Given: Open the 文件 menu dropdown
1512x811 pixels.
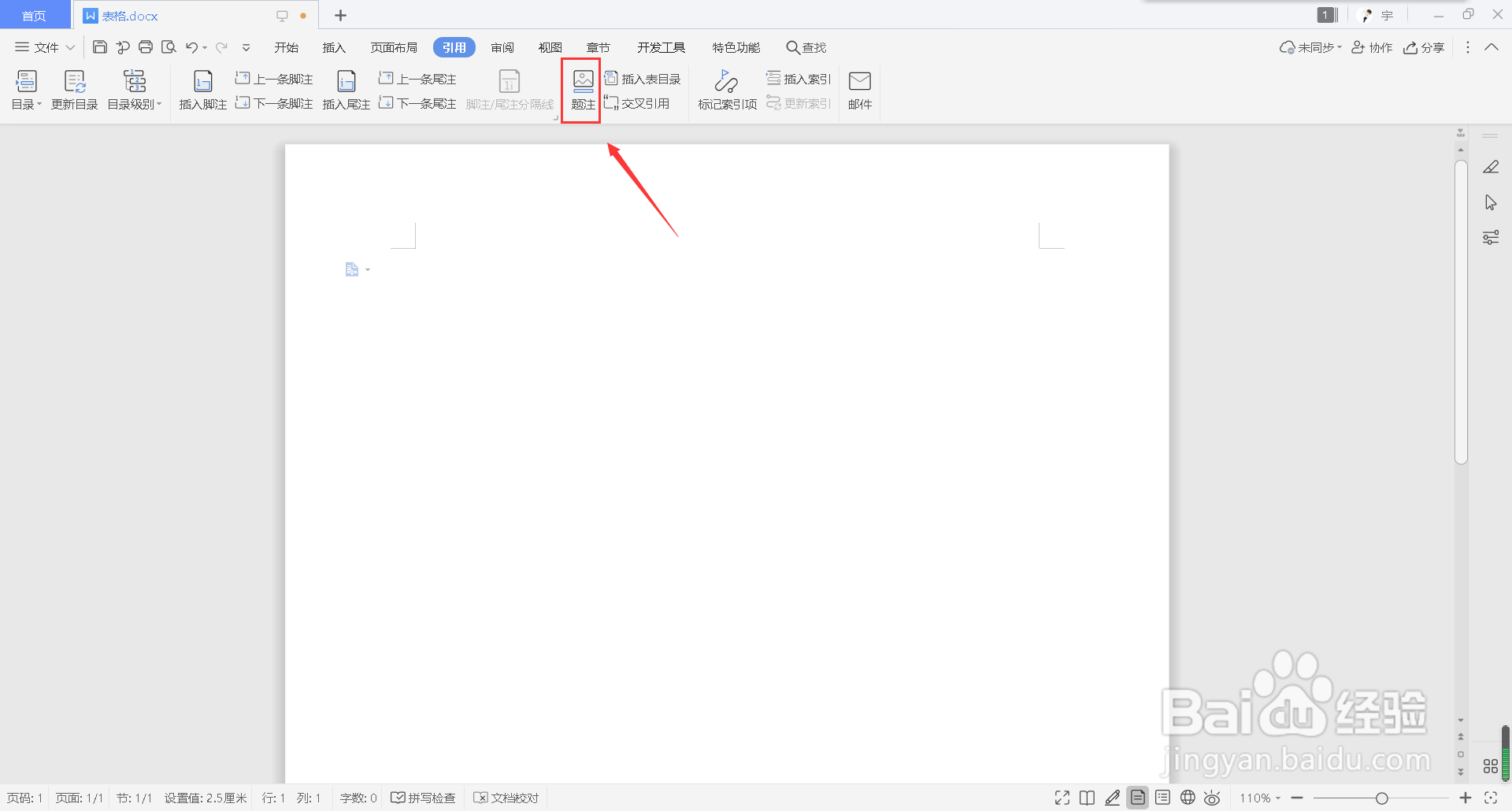Looking at the screenshot, I should point(45,47).
